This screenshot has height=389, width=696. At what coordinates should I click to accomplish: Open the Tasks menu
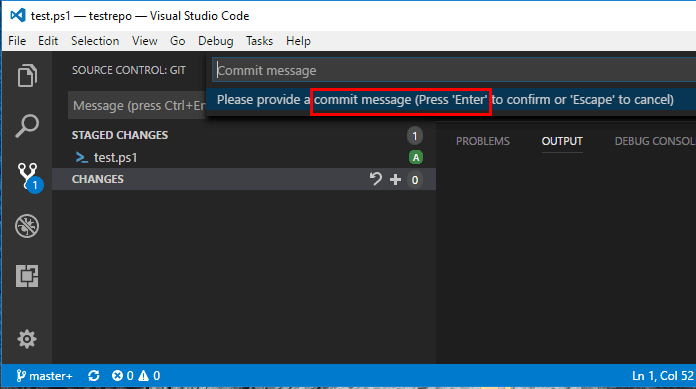point(259,41)
